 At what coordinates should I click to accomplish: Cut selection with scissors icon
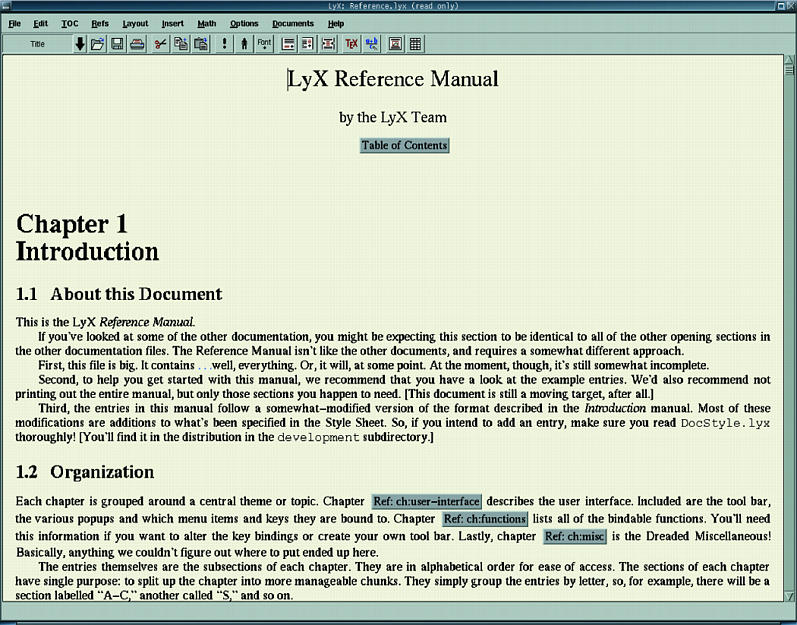(160, 44)
